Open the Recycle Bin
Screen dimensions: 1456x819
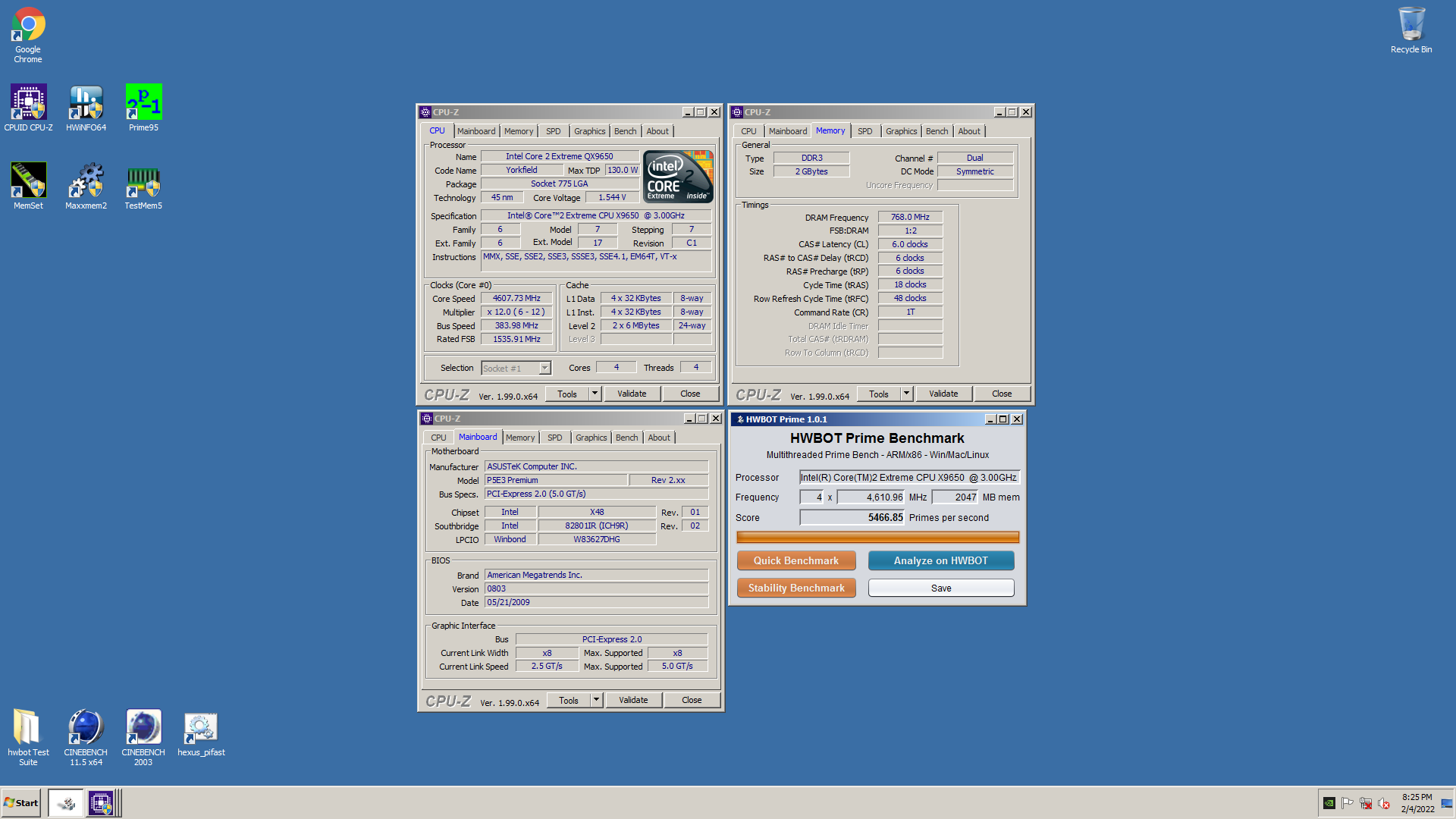tap(1411, 30)
